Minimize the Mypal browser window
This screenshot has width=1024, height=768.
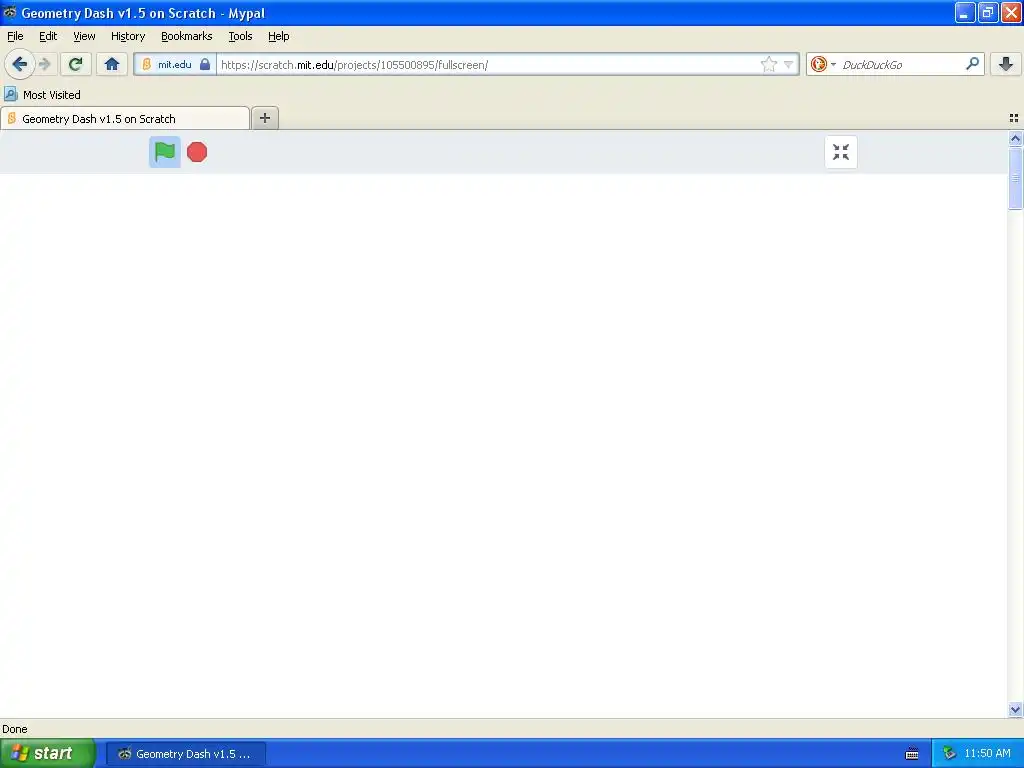click(965, 12)
